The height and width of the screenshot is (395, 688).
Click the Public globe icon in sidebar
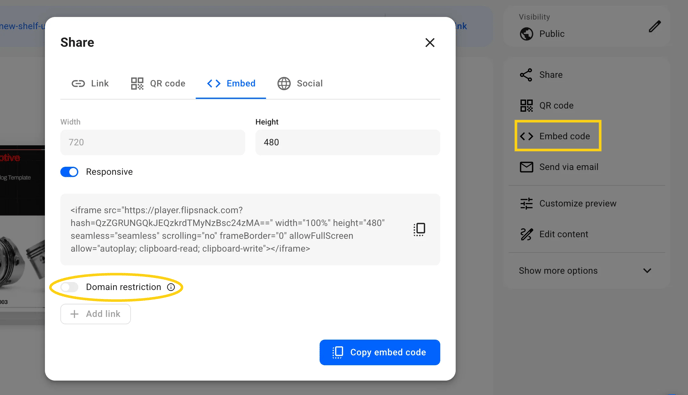[x=526, y=34]
